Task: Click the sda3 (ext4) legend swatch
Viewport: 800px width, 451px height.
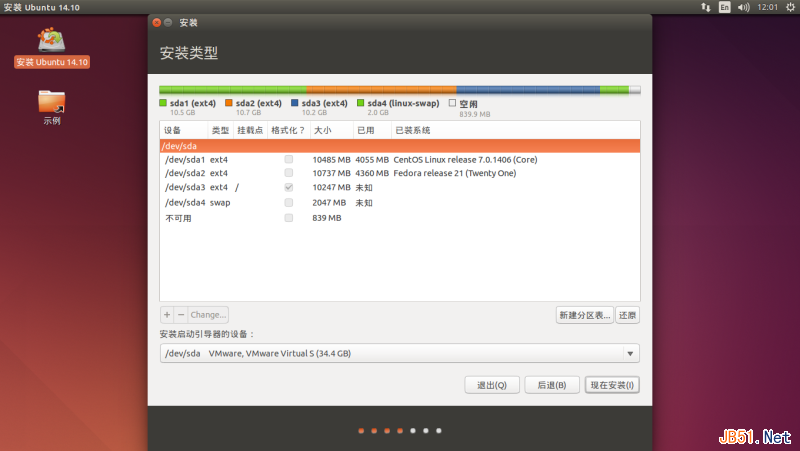Action: tap(294, 103)
